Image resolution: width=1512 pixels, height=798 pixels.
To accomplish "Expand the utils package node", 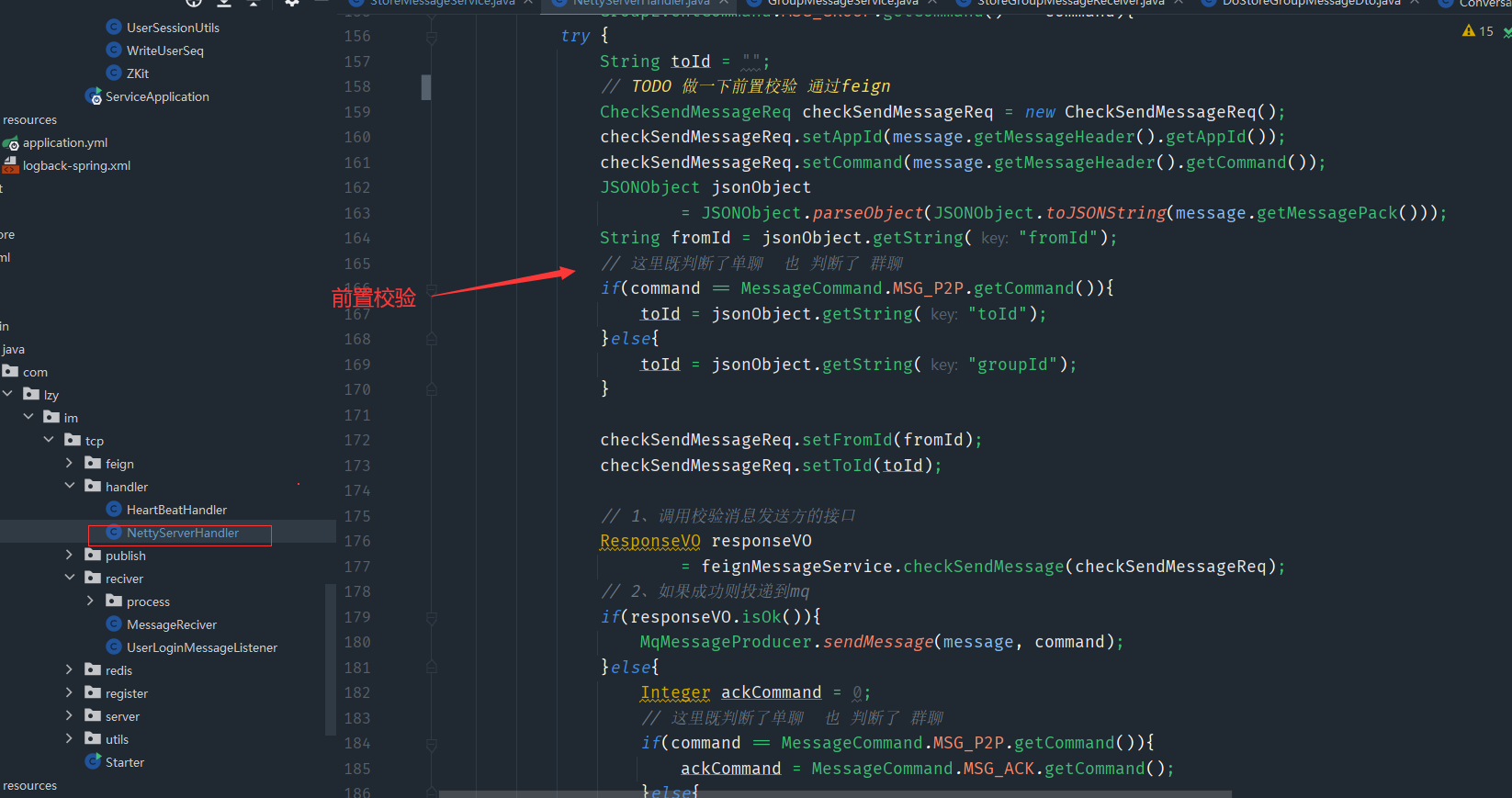I will (69, 737).
